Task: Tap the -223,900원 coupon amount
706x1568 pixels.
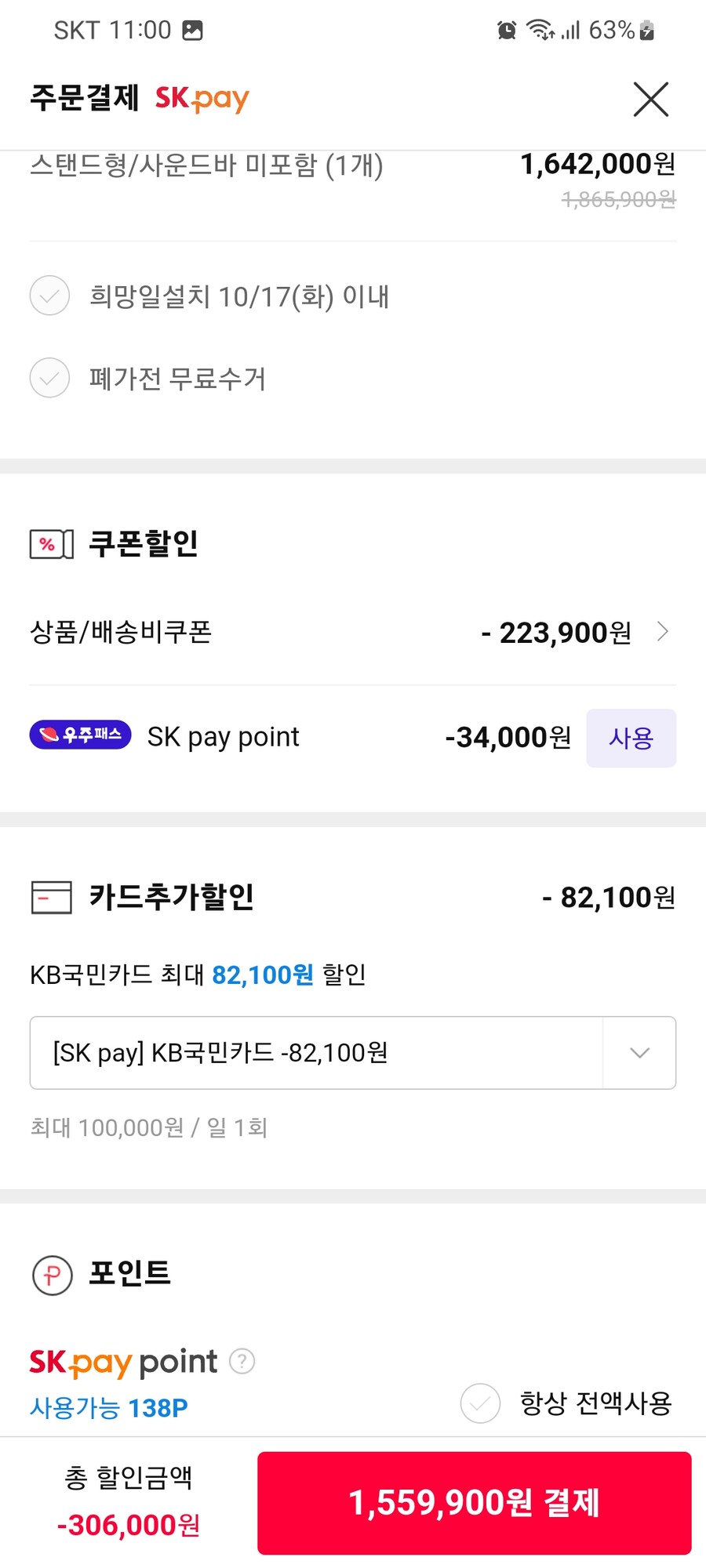Action: (556, 632)
